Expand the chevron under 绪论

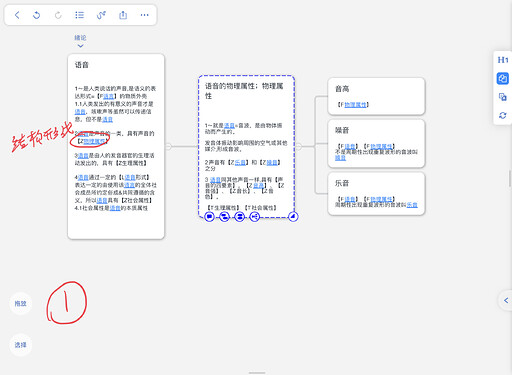pyautogui.click(x=80, y=46)
